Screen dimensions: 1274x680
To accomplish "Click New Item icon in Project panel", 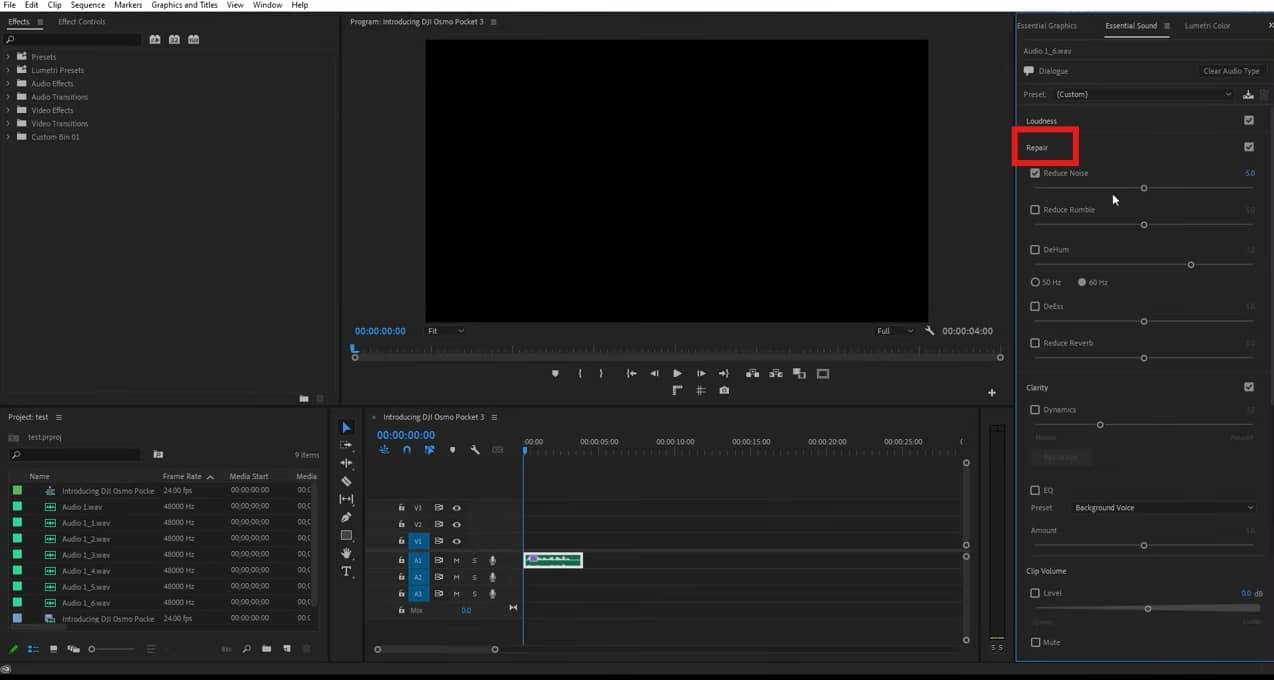I will pyautogui.click(x=286, y=649).
